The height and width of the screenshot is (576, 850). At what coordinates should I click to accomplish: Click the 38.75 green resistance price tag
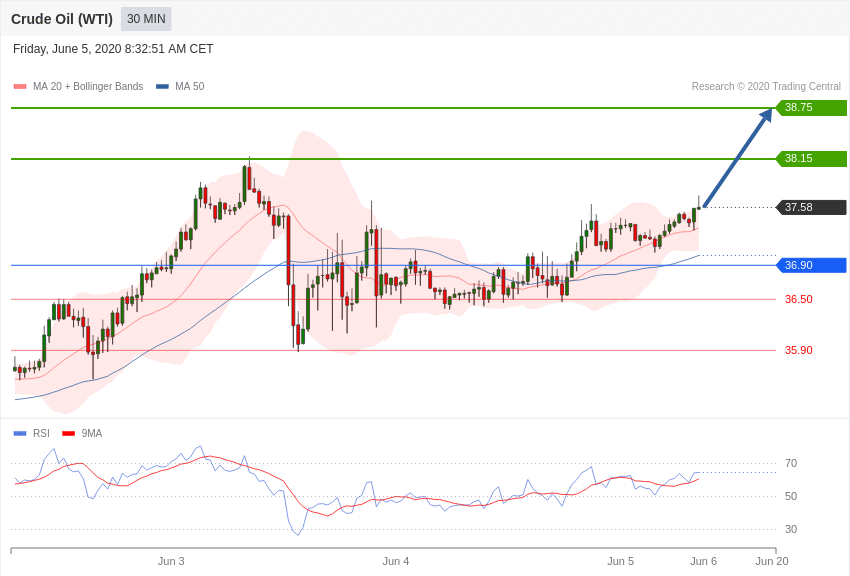coord(812,107)
